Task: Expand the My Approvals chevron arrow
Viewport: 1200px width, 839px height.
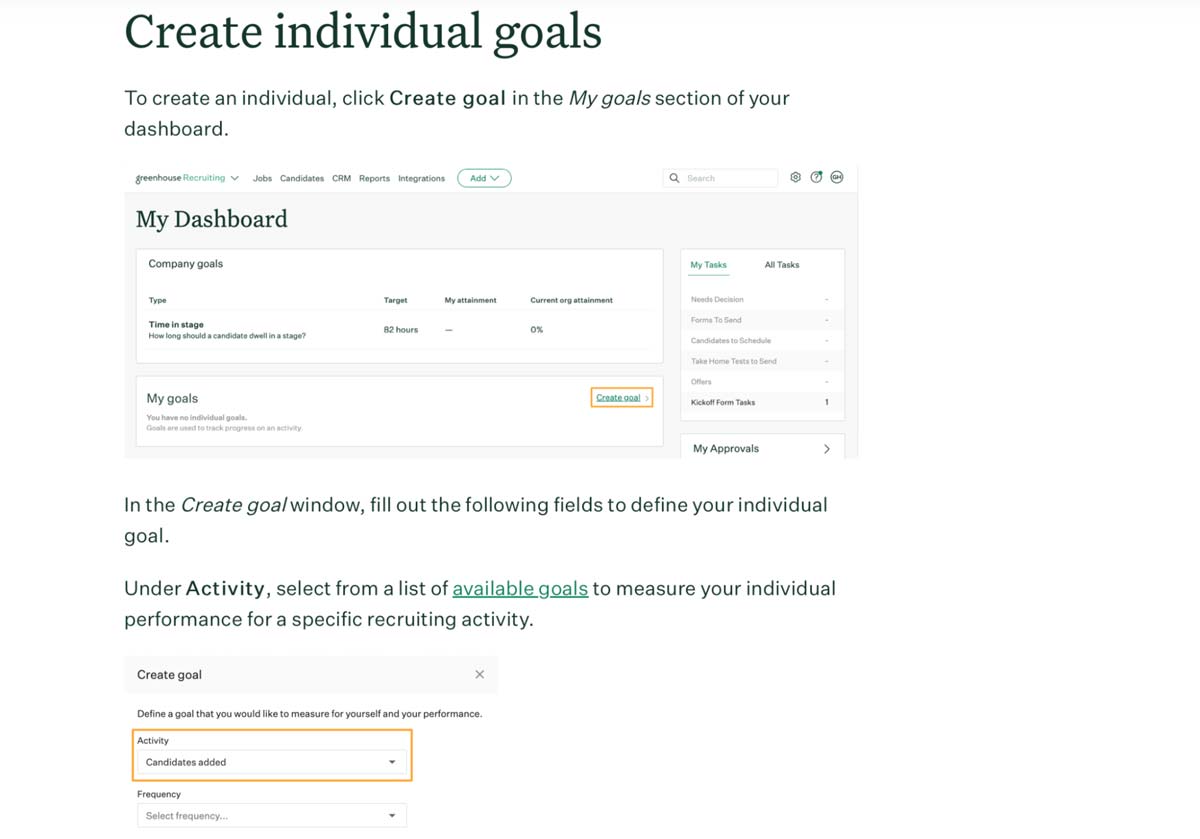Action: [827, 448]
